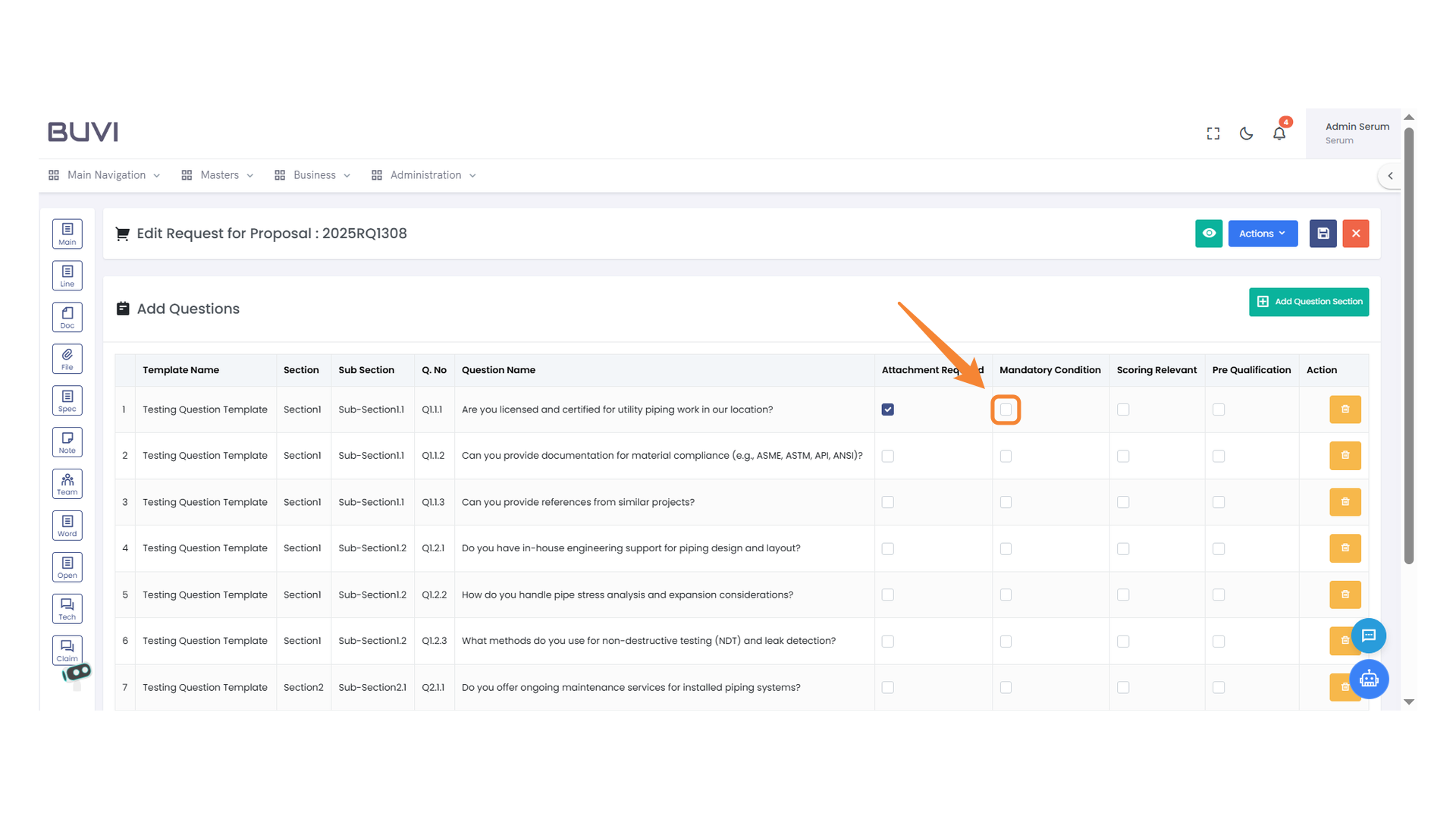
Task: Open the robot chatbot assistant icon
Action: pyautogui.click(x=1369, y=679)
